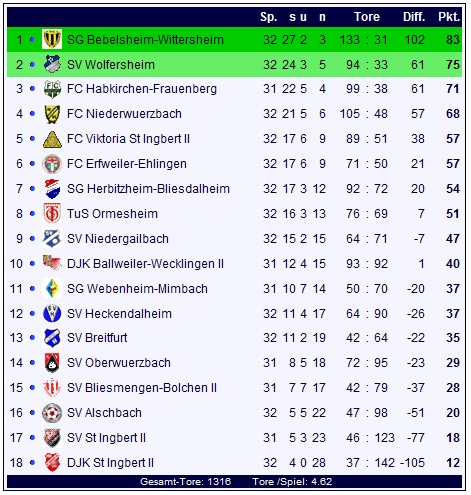Click the SV Alschbach football emblem

pyautogui.click(x=52, y=413)
